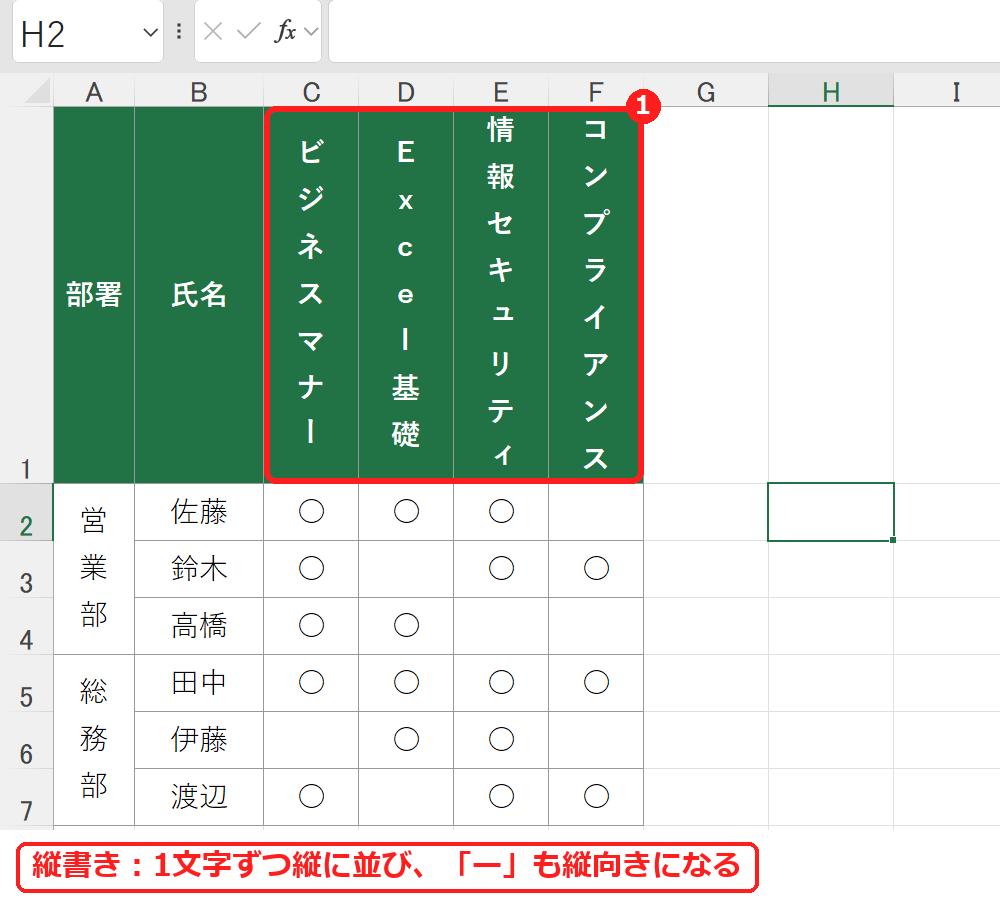Click the confirm entry checkmark icon
This screenshot has height=900, width=1000.
249,31
